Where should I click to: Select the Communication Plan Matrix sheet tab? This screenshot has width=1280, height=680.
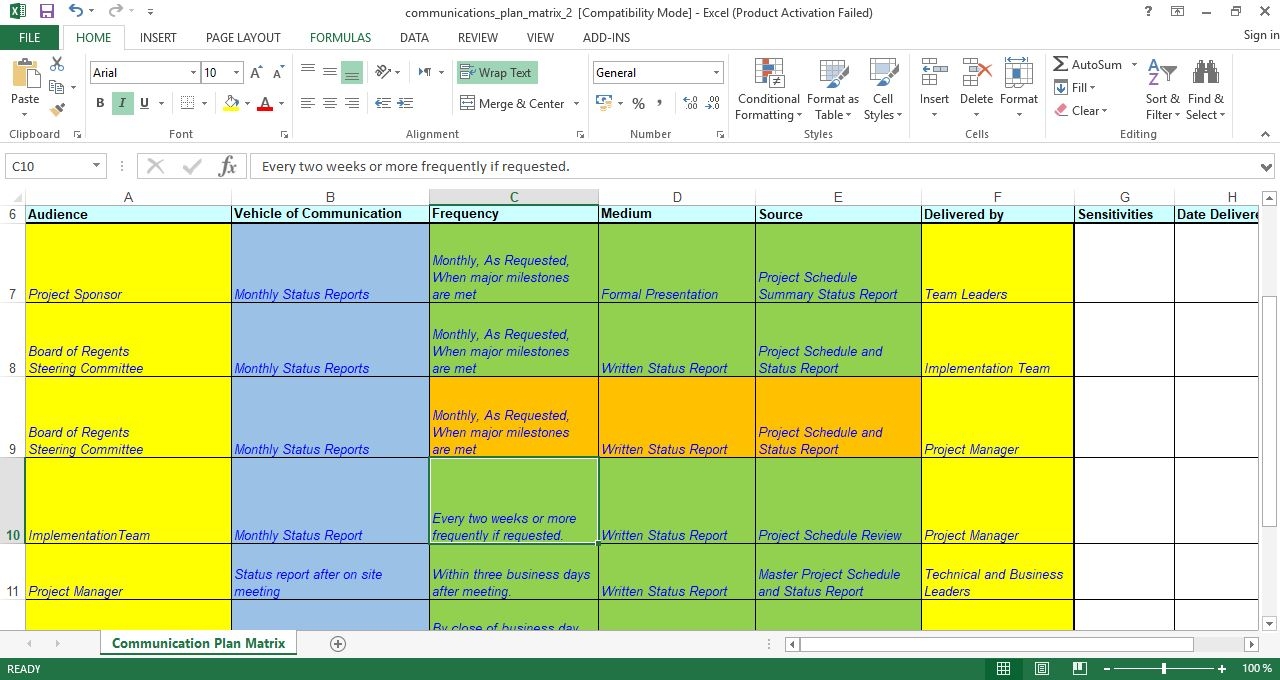(198, 643)
